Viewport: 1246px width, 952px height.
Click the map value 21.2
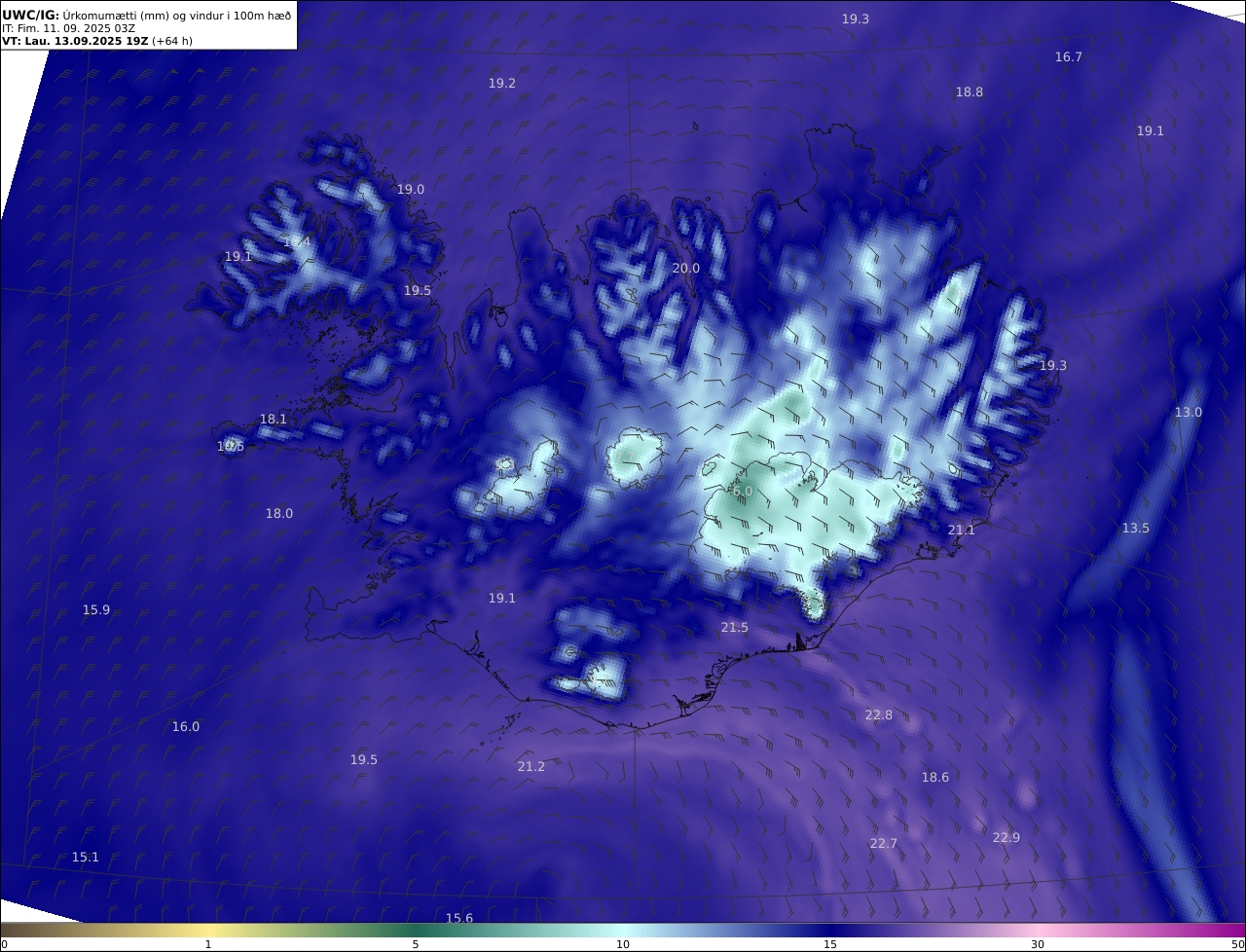(531, 767)
